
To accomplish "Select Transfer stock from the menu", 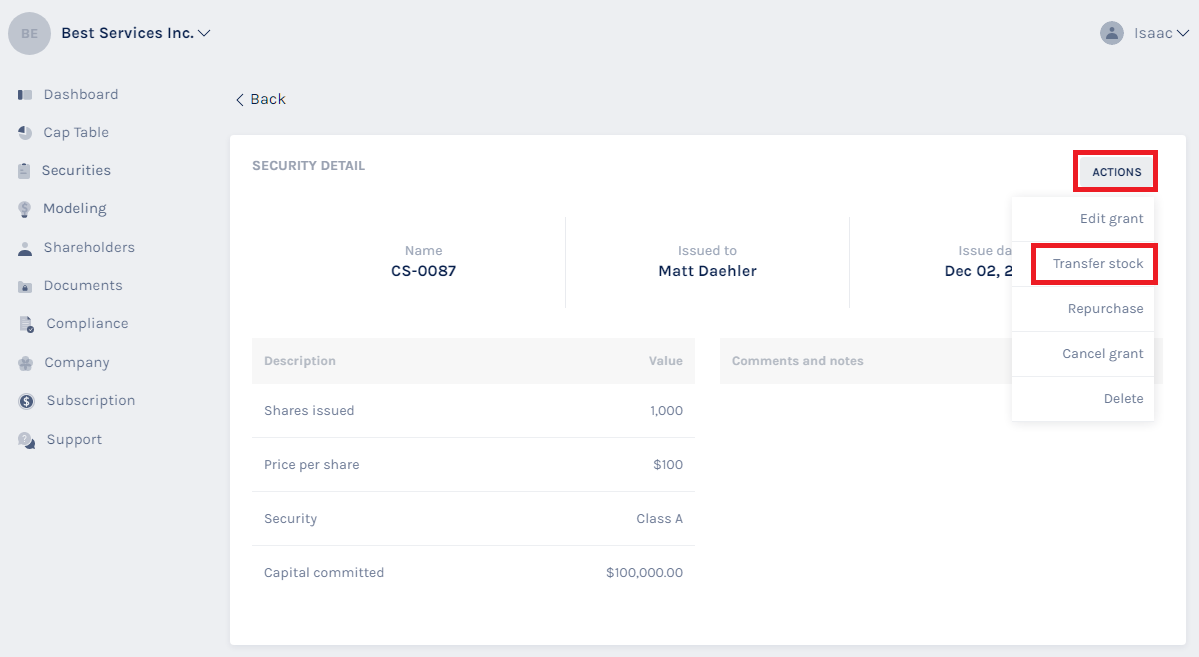I will click(1097, 264).
